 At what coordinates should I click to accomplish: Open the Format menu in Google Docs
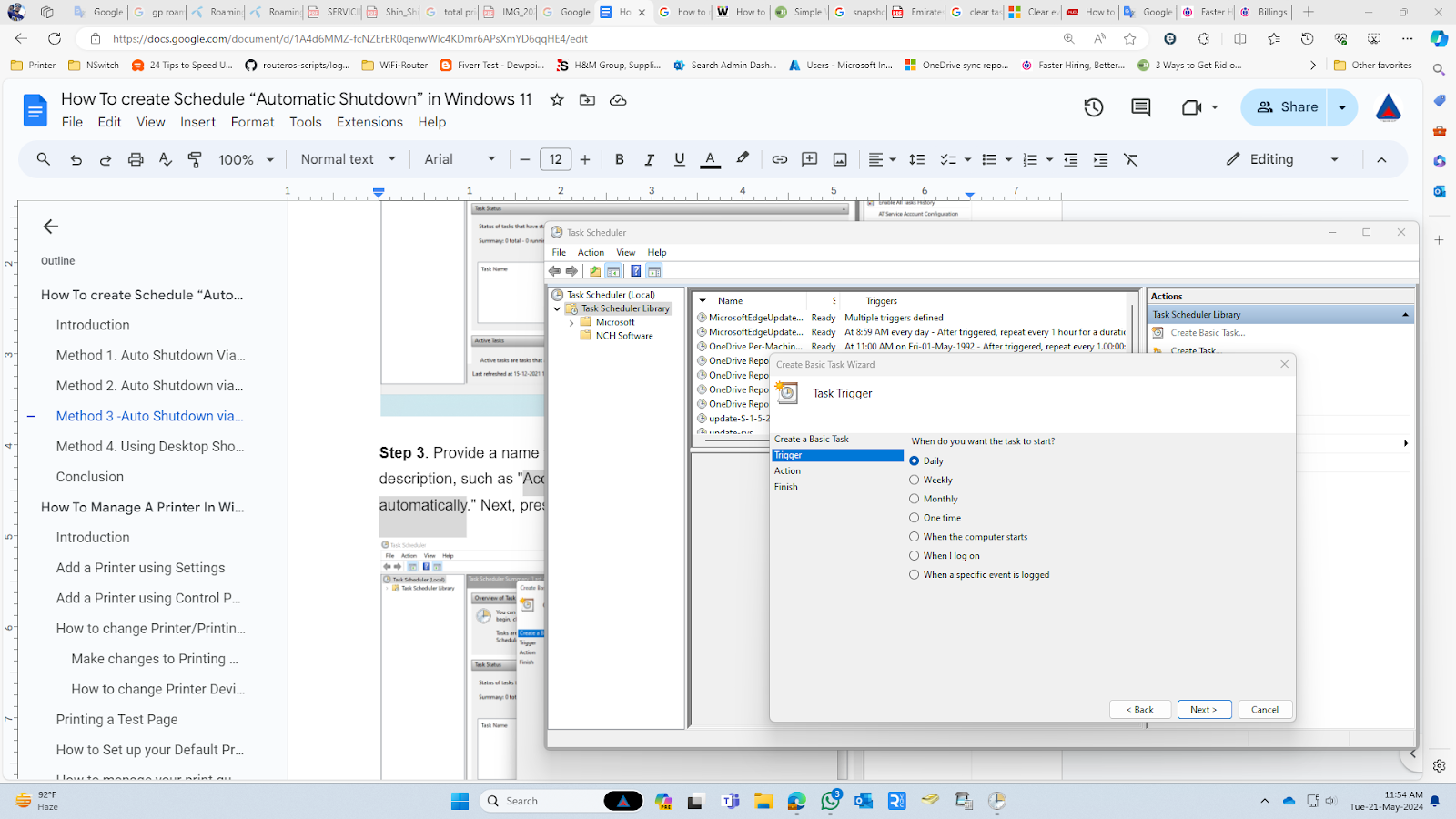[252, 122]
